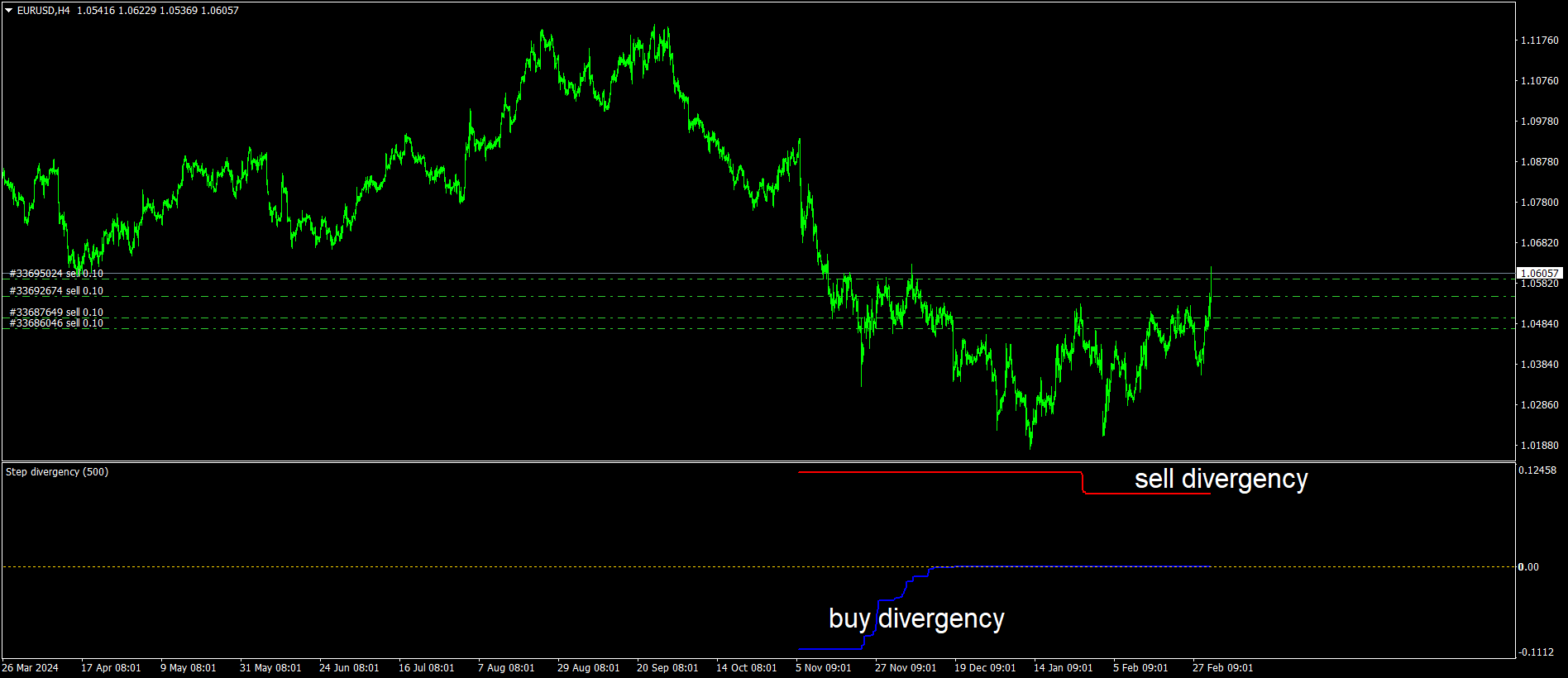1568x678 pixels.
Task: Click the 17 Apr 08:01 time label
Action: 111,668
